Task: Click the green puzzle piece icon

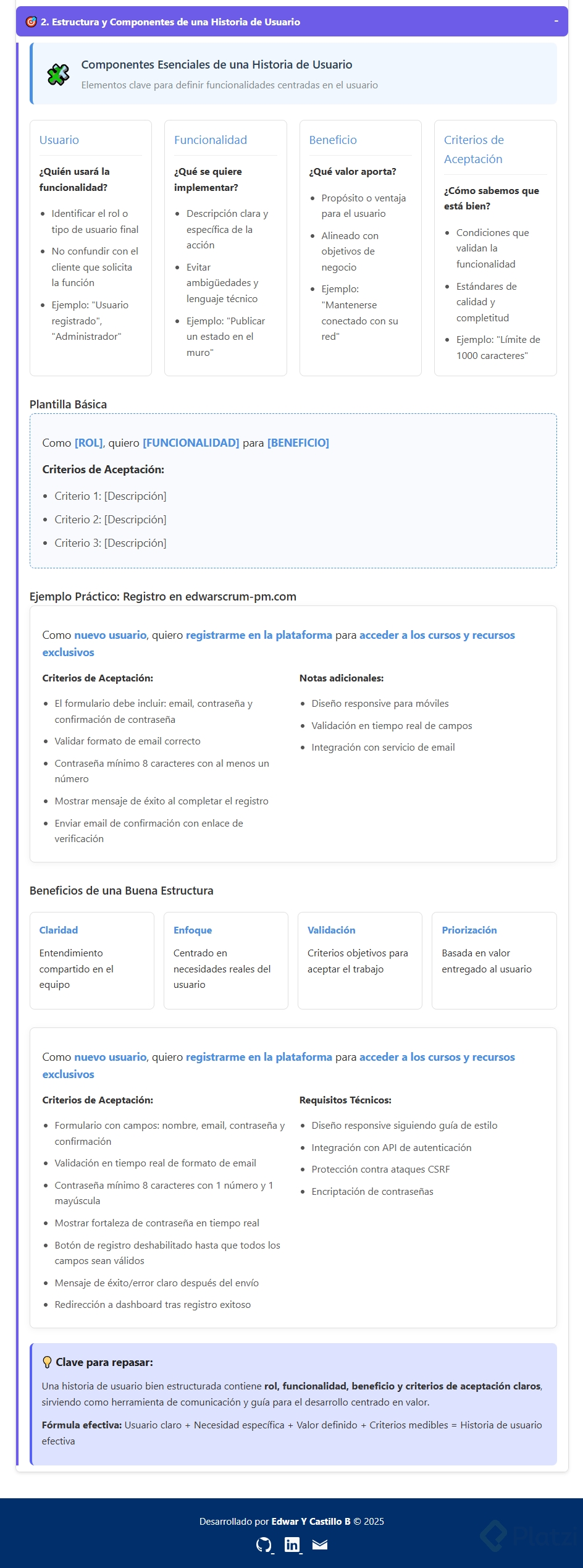Action: (x=59, y=74)
